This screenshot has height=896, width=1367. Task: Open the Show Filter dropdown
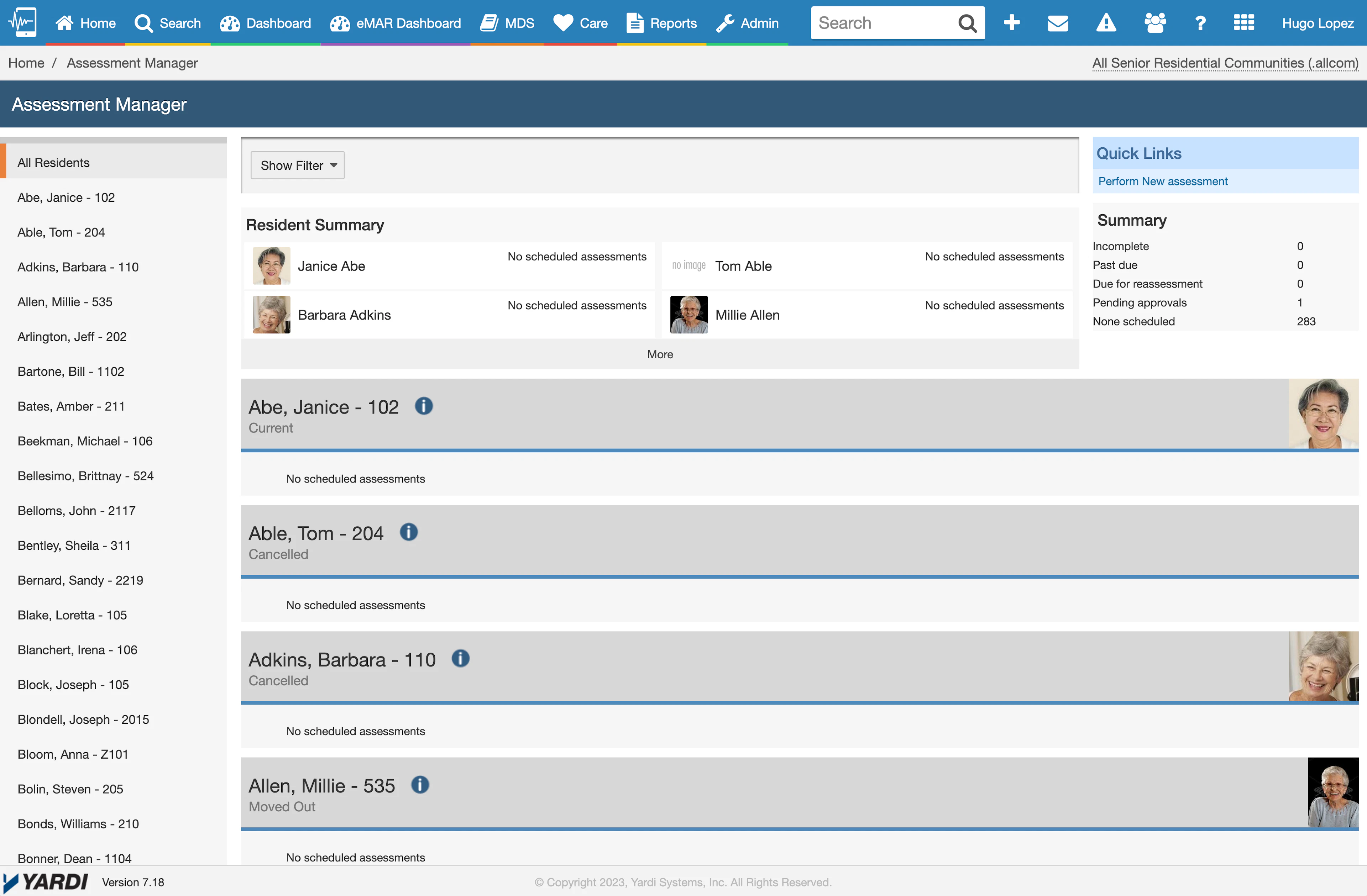click(x=297, y=165)
